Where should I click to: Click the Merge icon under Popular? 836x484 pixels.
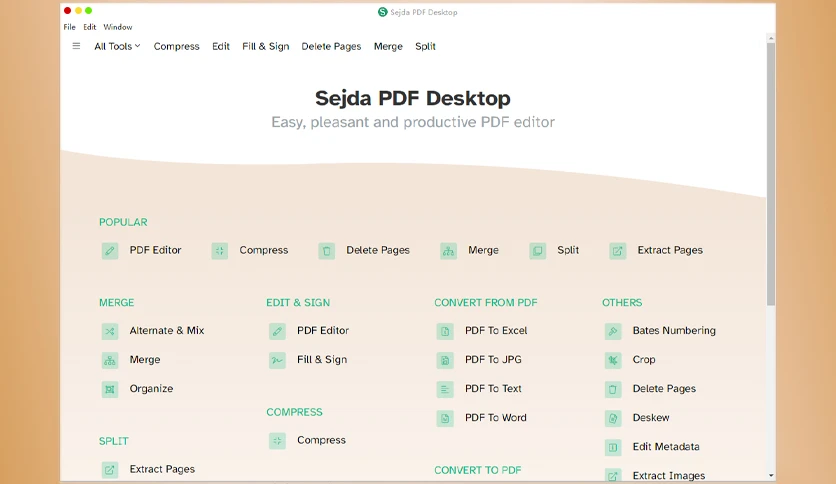click(448, 251)
